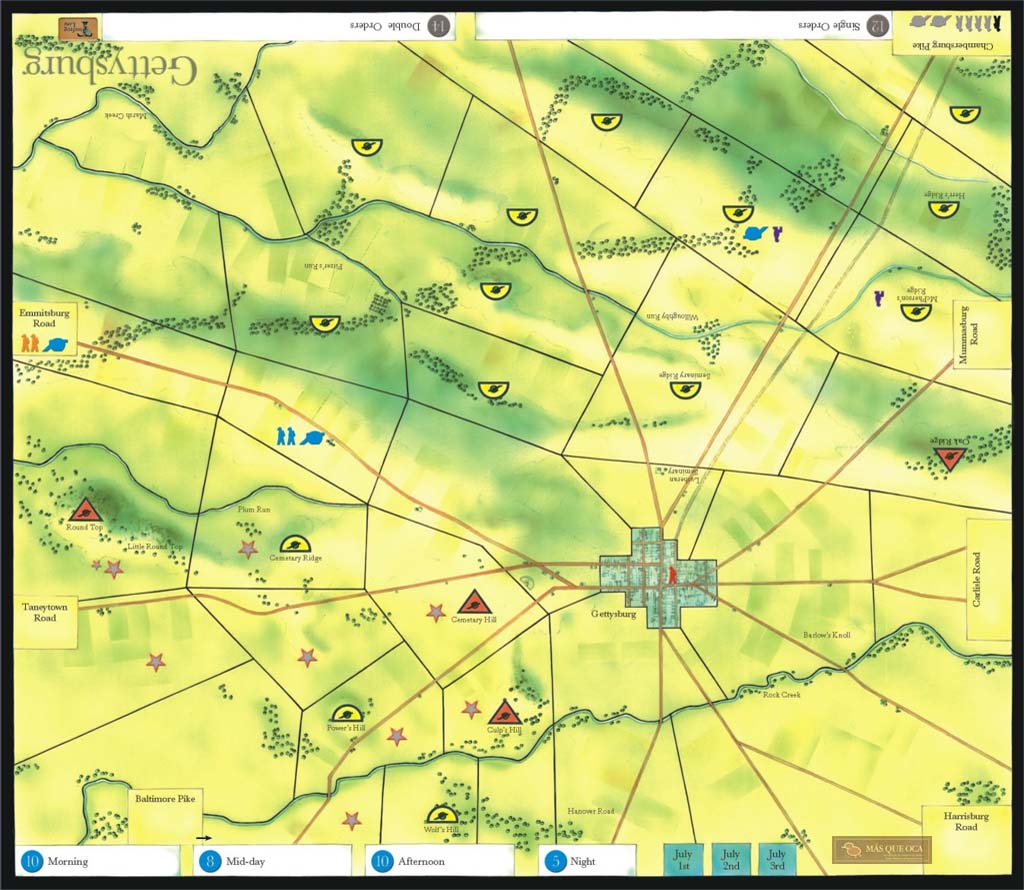Click the large upside-down Gettysburg map title

108,67
